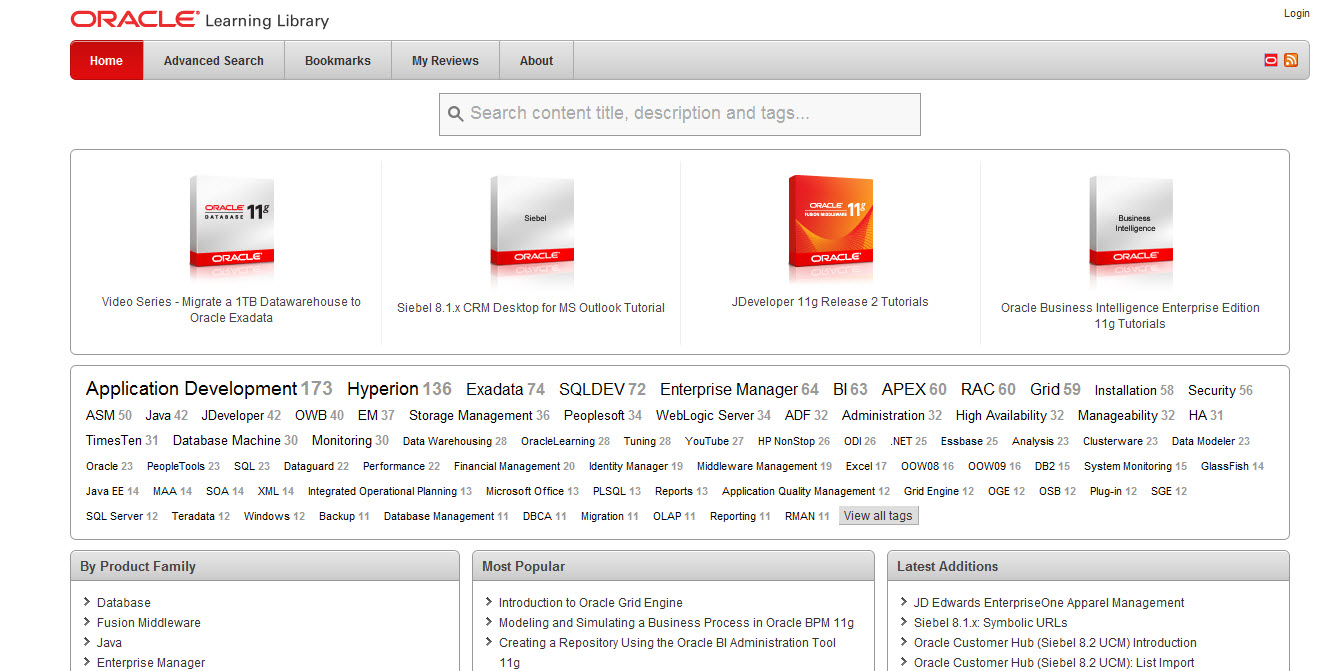The image size is (1333, 671).
Task: Focus the content search field
Action: [680, 114]
